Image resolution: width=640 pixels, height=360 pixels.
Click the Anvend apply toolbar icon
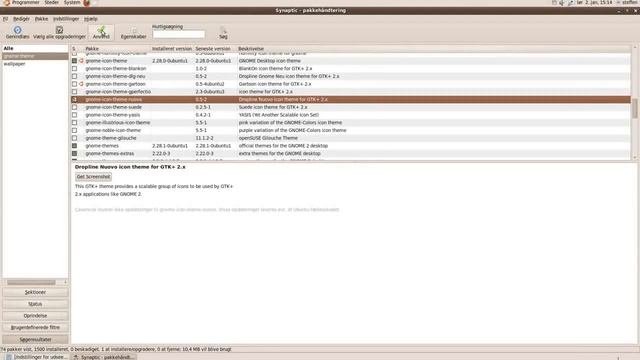tap(101, 30)
